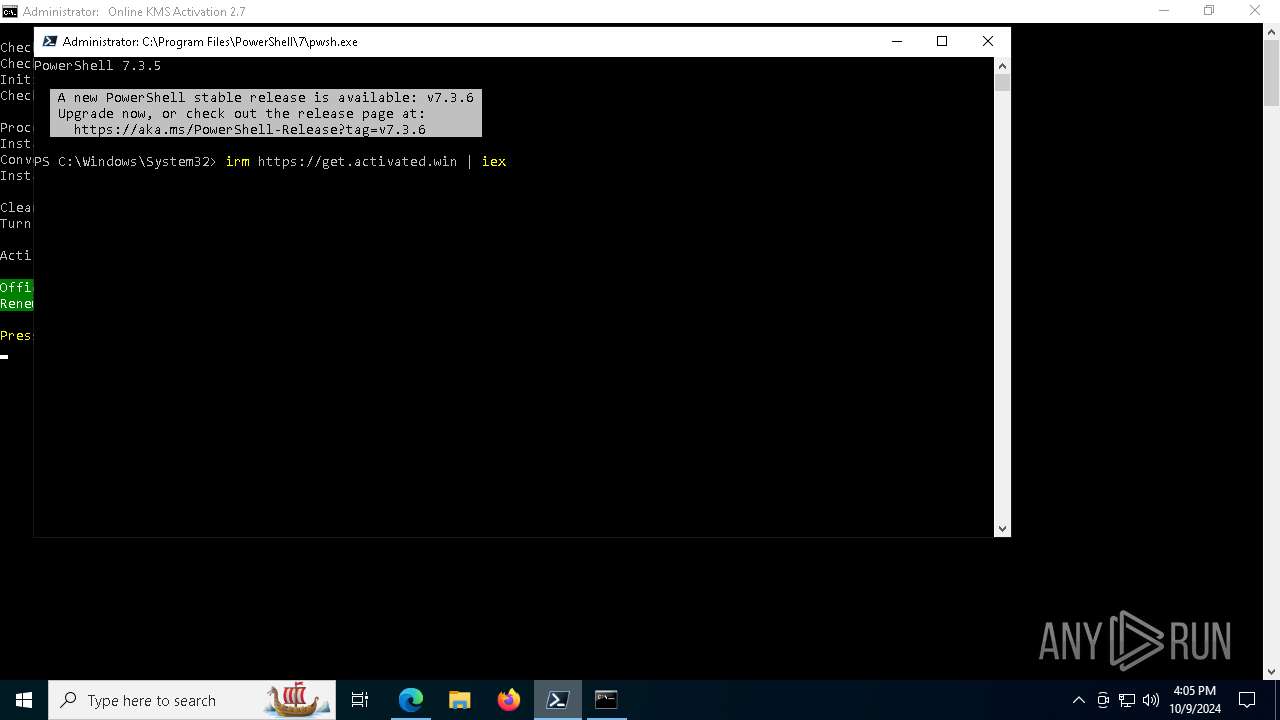The image size is (1280, 720).
Task: Click the PowerShell scrollbar thumb
Action: [x=1003, y=82]
